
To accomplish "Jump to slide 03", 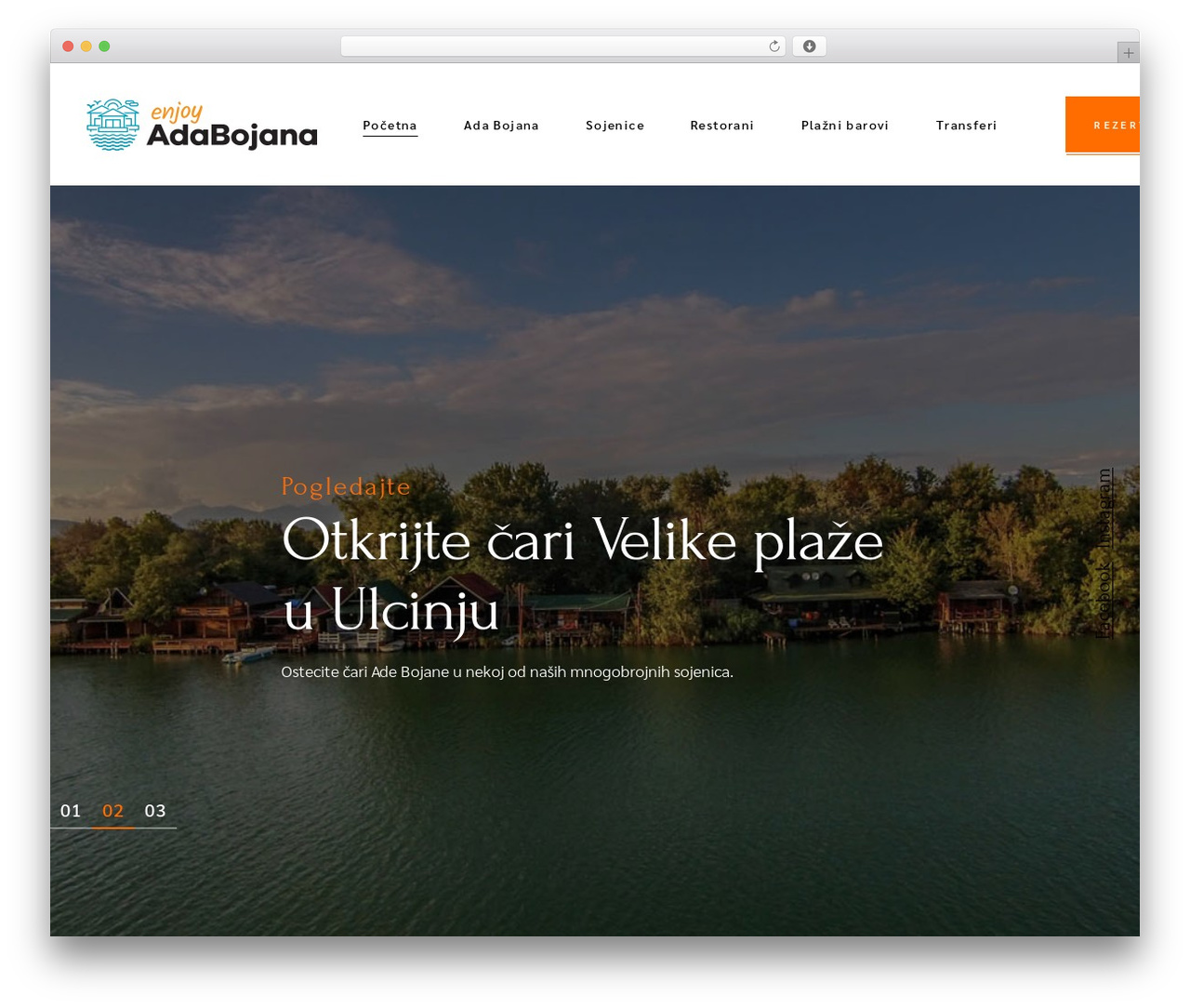I will pyautogui.click(x=155, y=811).
